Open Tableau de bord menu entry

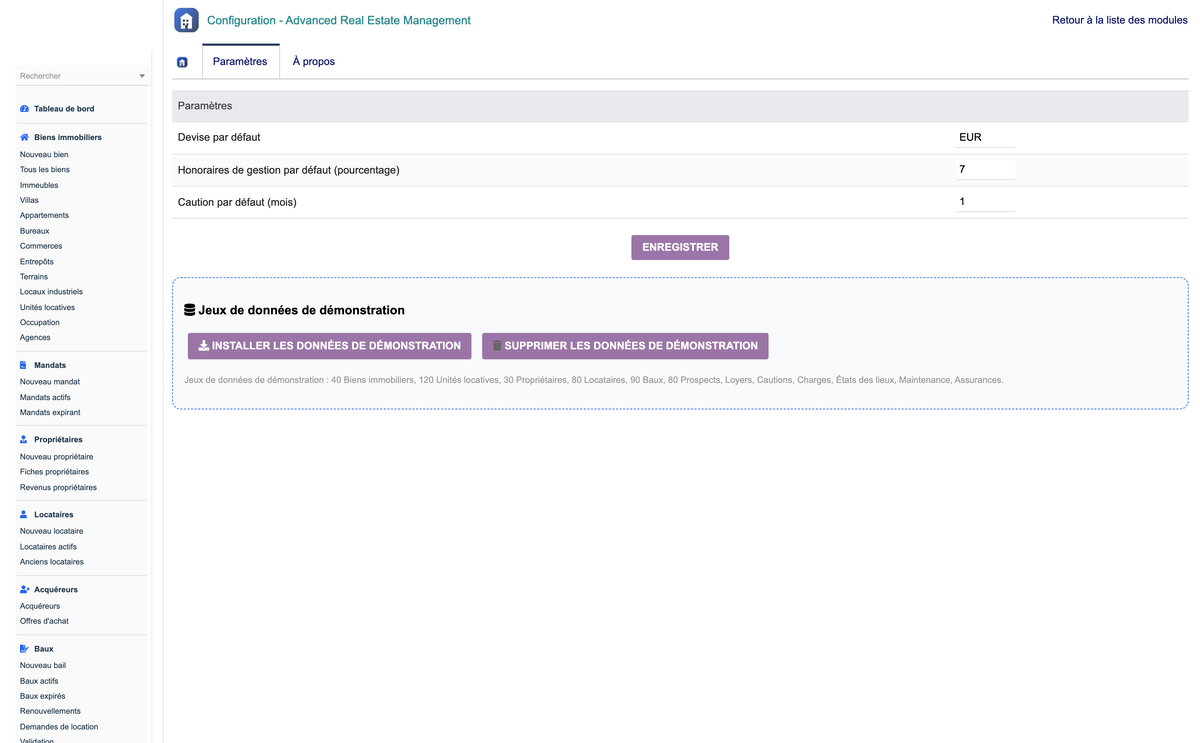click(x=64, y=108)
